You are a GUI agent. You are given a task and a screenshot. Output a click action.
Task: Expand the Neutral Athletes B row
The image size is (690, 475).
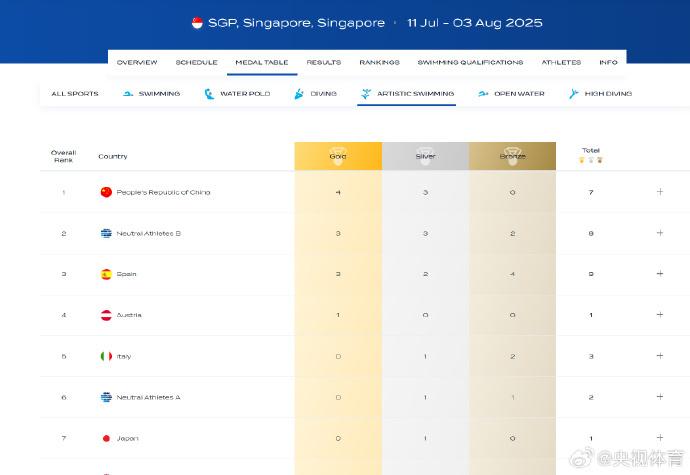pyautogui.click(x=660, y=233)
